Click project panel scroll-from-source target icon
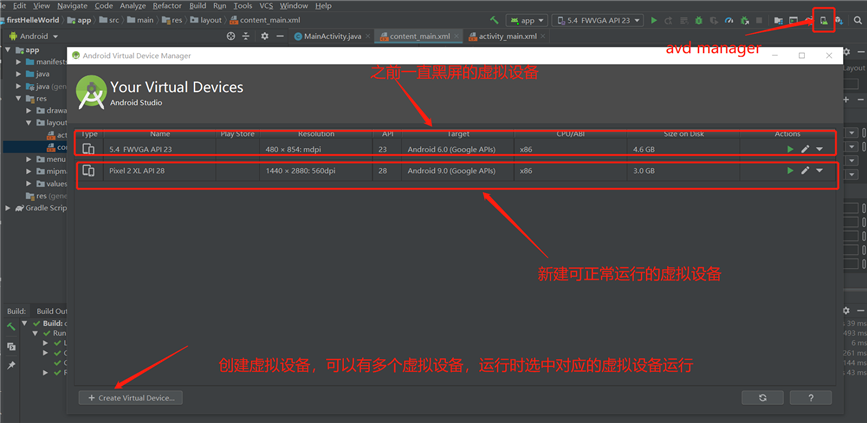 (x=231, y=36)
